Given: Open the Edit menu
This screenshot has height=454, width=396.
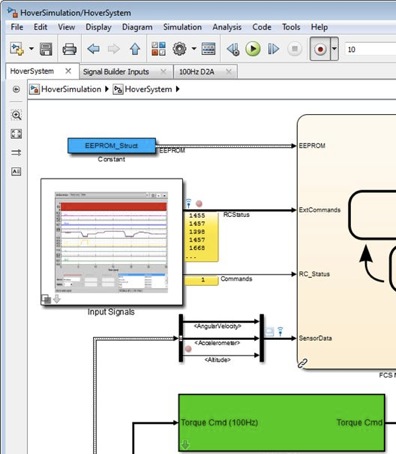Looking at the screenshot, I should pos(40,27).
